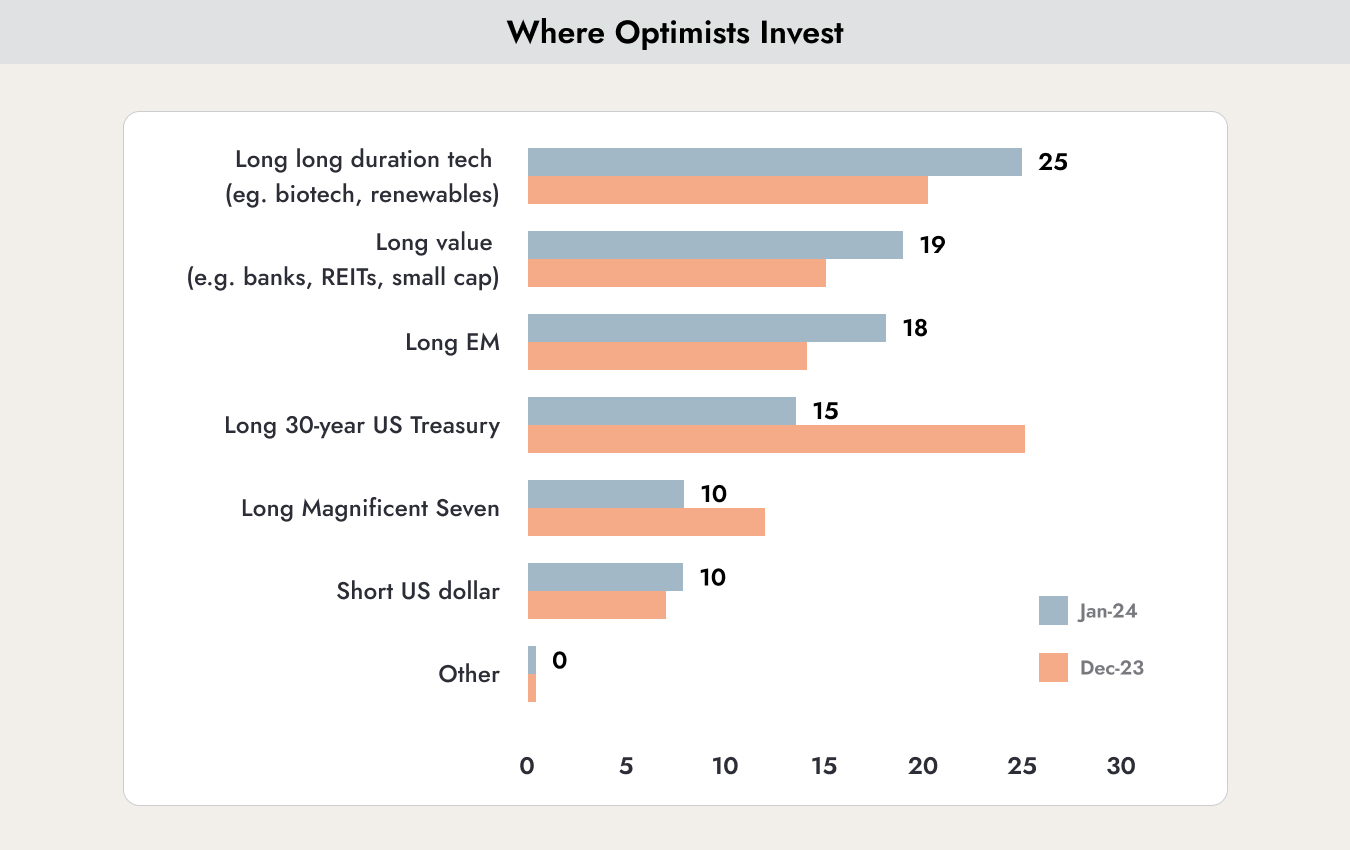Select the 'Other' category label
This screenshot has width=1350, height=850.
pyautogui.click(x=469, y=674)
